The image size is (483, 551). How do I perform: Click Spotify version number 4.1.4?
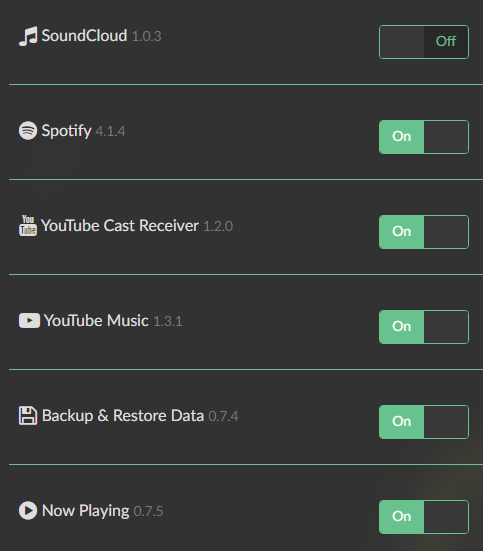click(110, 132)
